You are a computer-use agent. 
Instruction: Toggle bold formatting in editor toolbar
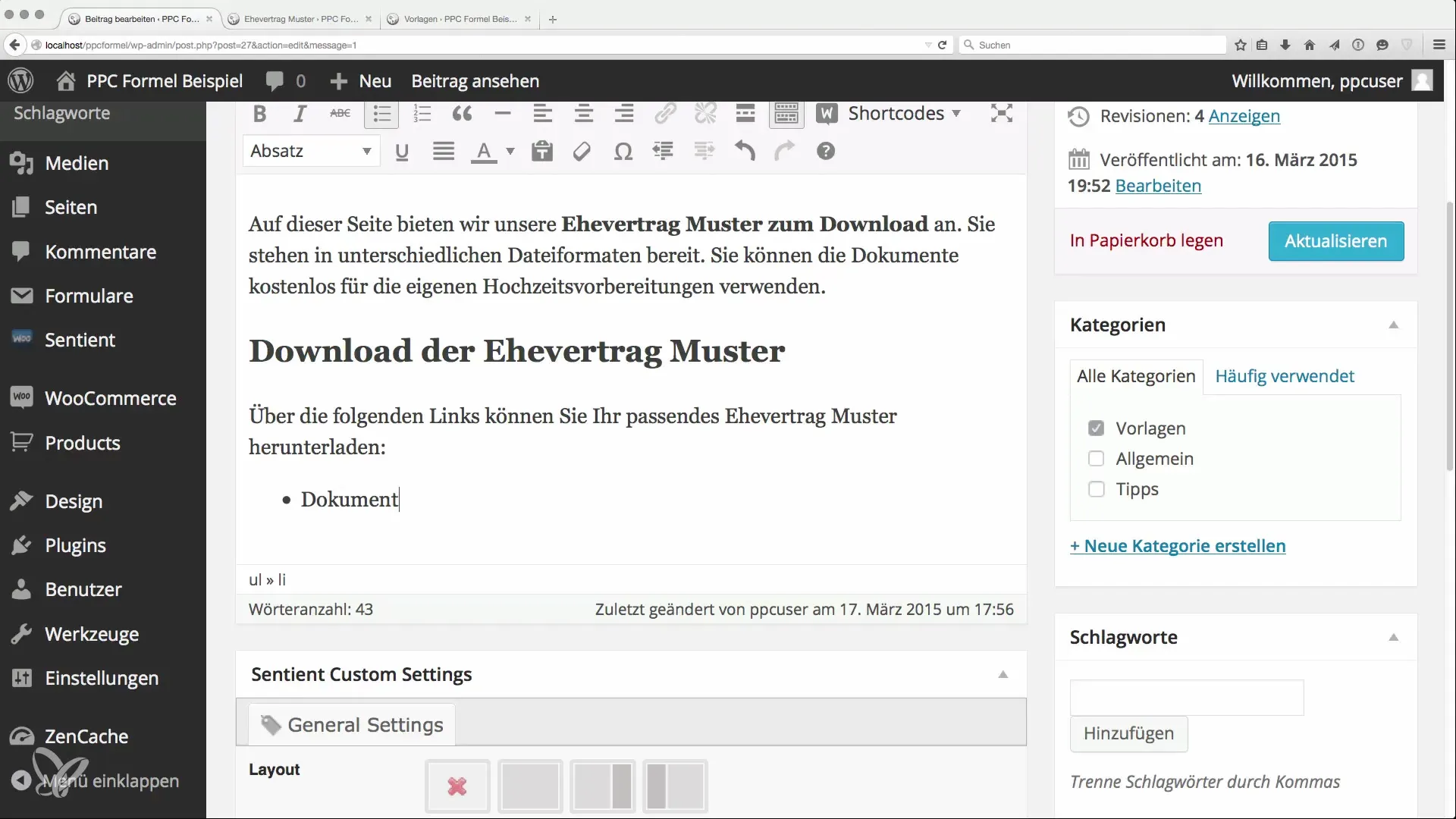click(260, 114)
